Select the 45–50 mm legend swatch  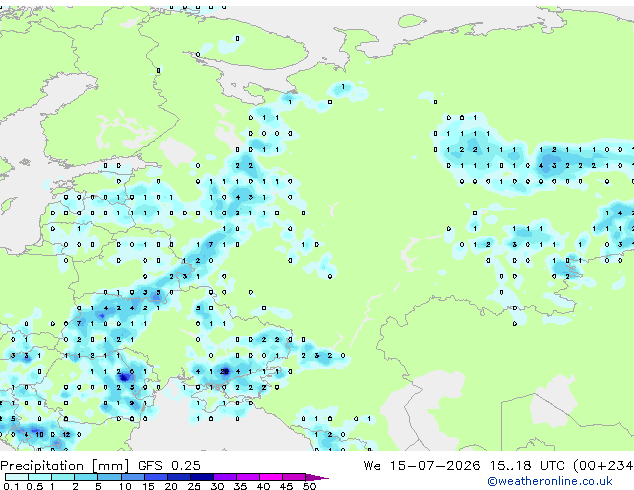(294, 477)
